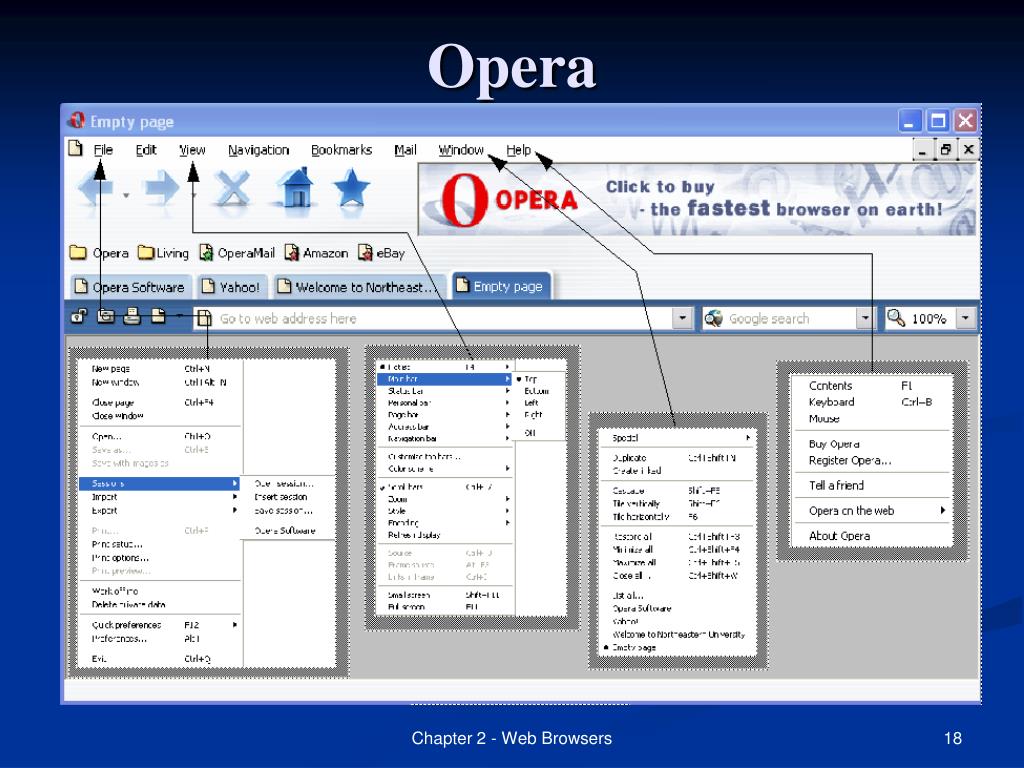Click page icon inside the address field
The width and height of the screenshot is (1024, 768).
(204, 318)
